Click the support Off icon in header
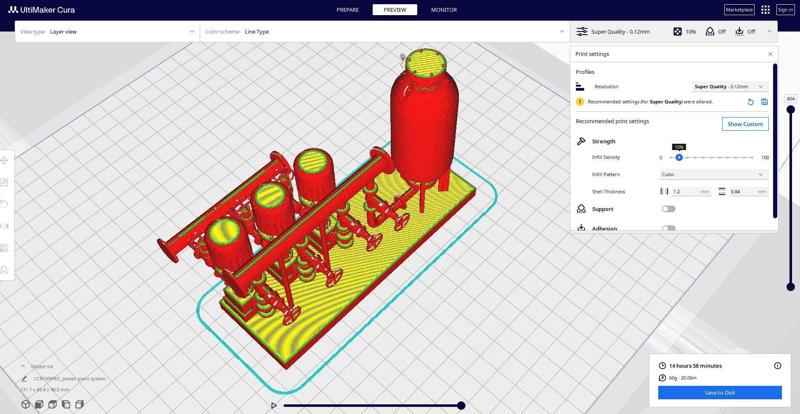This screenshot has width=800, height=414. click(710, 32)
